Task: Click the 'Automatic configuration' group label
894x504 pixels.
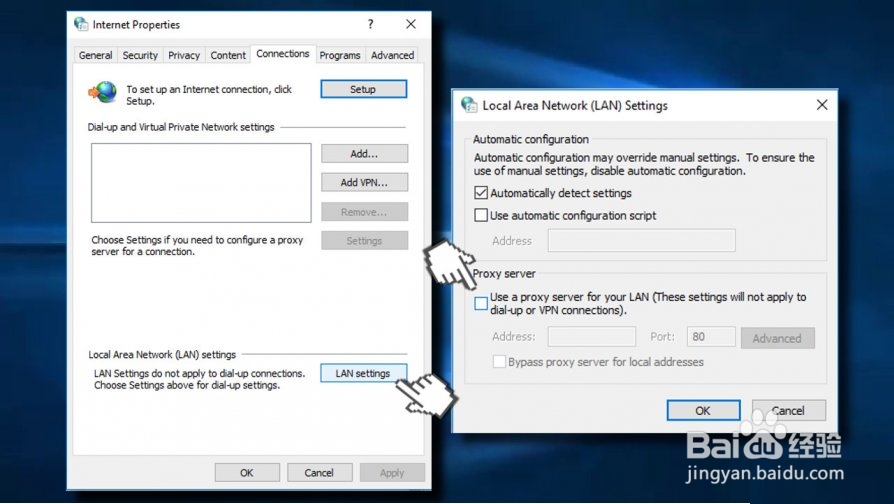Action: tap(531, 140)
